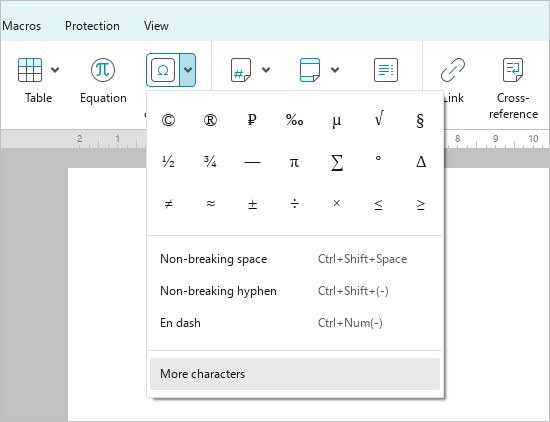Expand the page number dropdown arrow

[266, 70]
